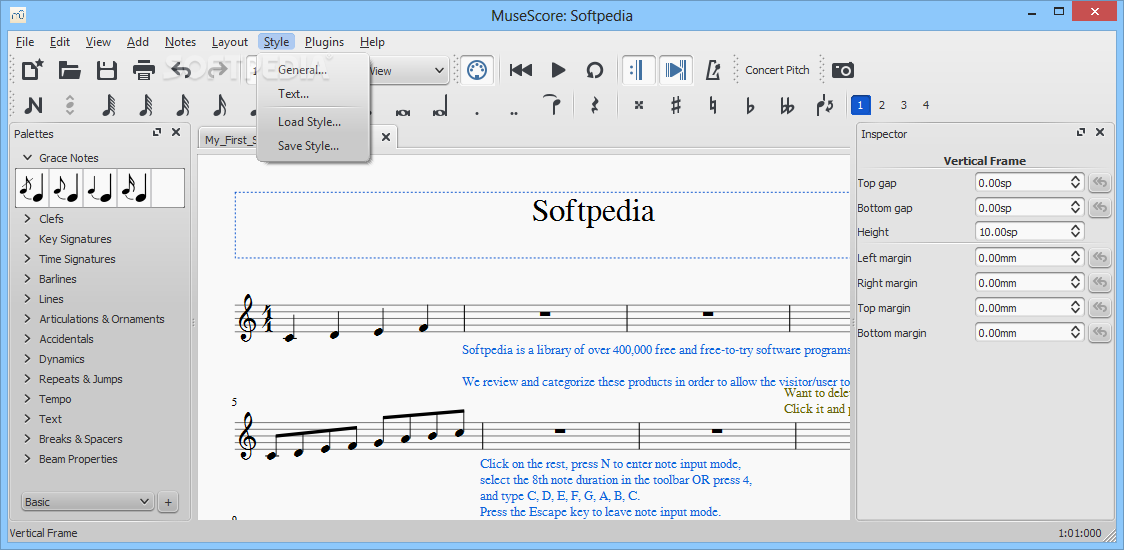Toggle play repeats button
Viewport: 1124px width, 550px height.
tap(637, 70)
